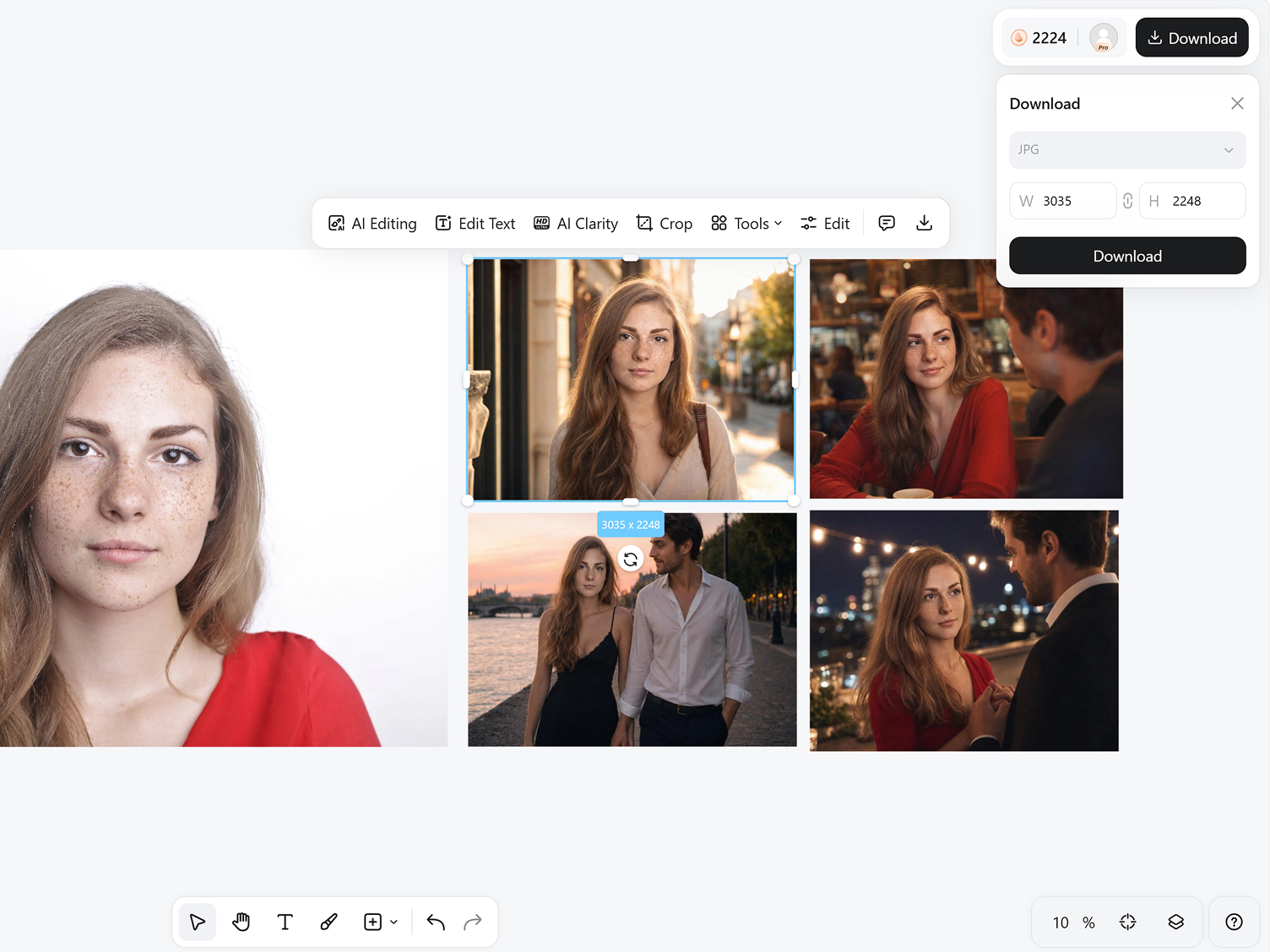Click the width field showing 3035
This screenshot has width=1270, height=952.
pos(1063,201)
